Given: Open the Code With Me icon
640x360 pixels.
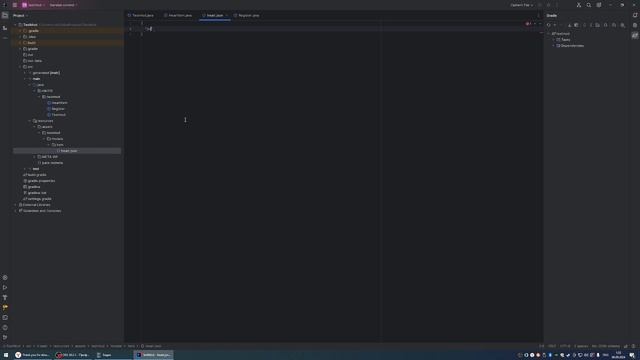Looking at the screenshot, I should 579,5.
